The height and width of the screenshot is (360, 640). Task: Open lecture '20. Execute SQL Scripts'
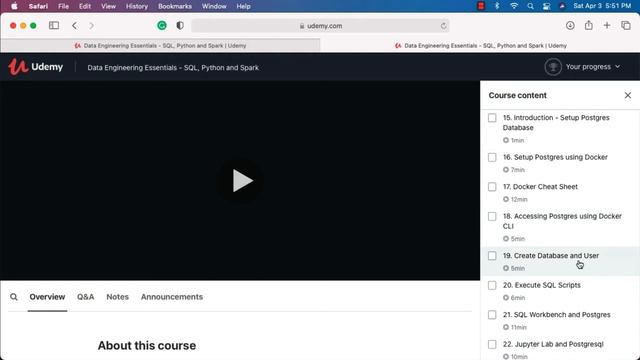click(x=541, y=285)
